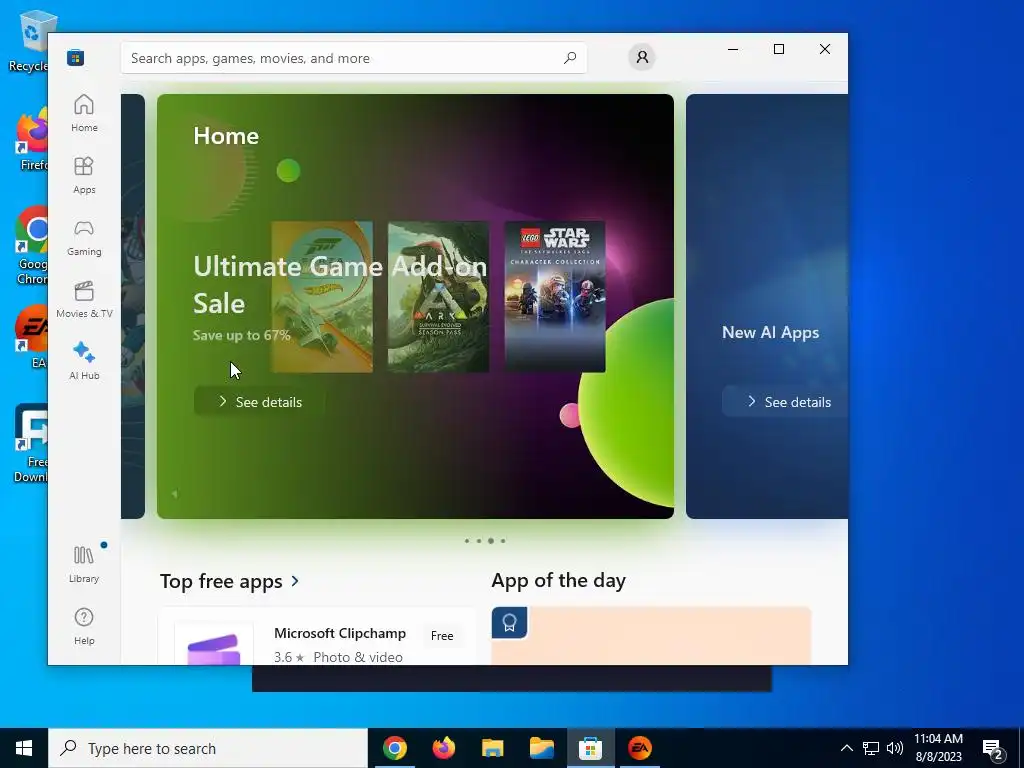Open the EA app from taskbar
The image size is (1024, 768).
[639, 748]
